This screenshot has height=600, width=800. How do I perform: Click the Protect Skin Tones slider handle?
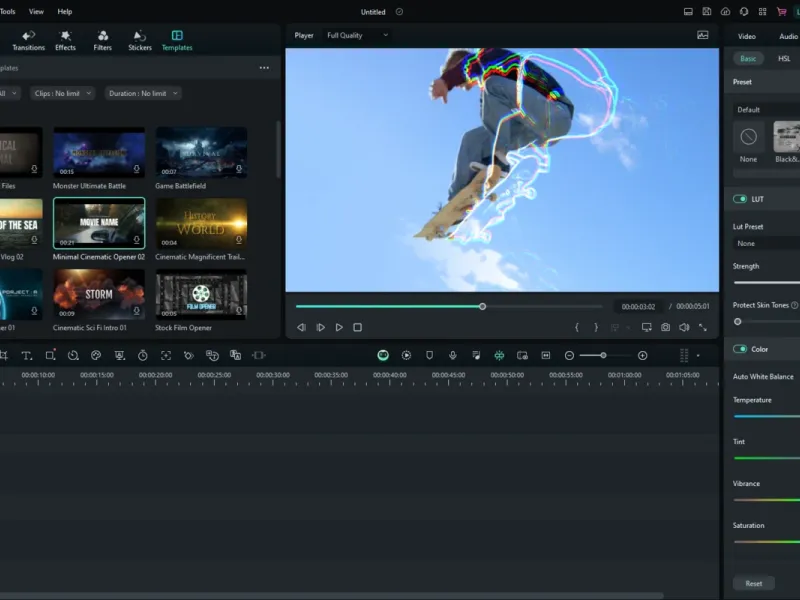[x=738, y=321]
